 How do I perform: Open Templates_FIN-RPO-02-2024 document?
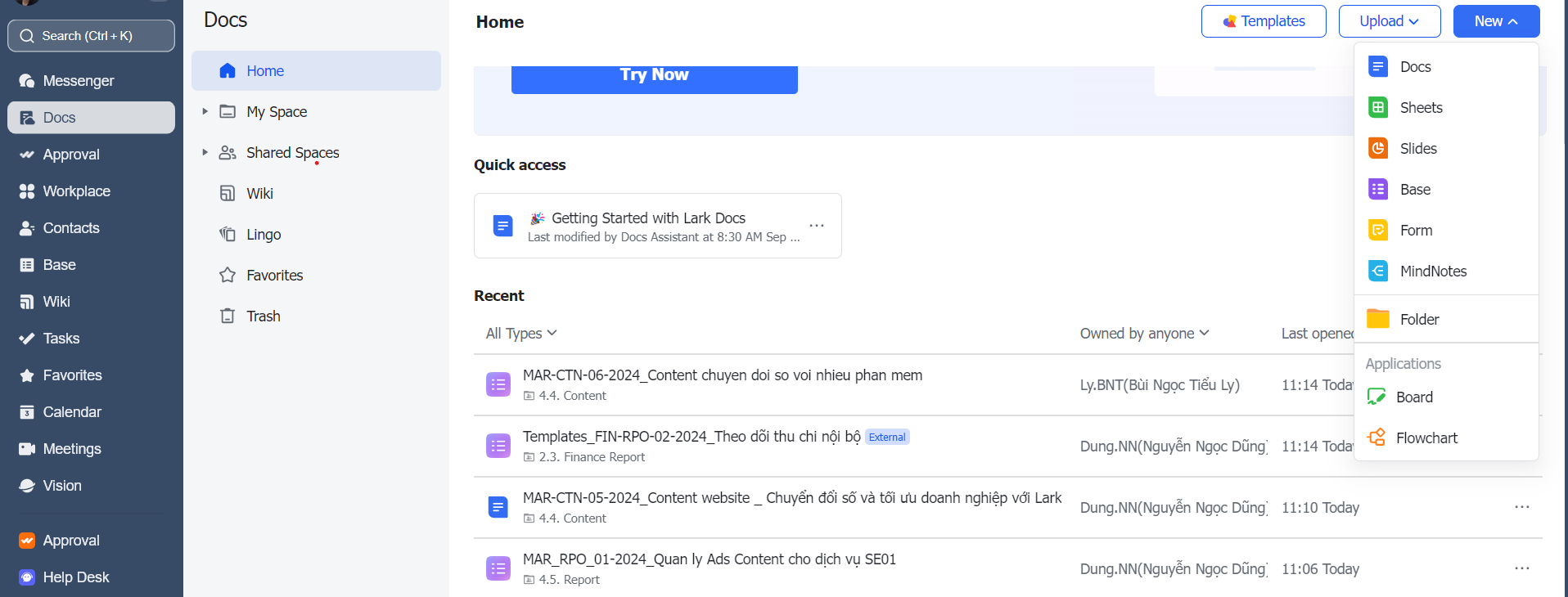click(x=692, y=436)
